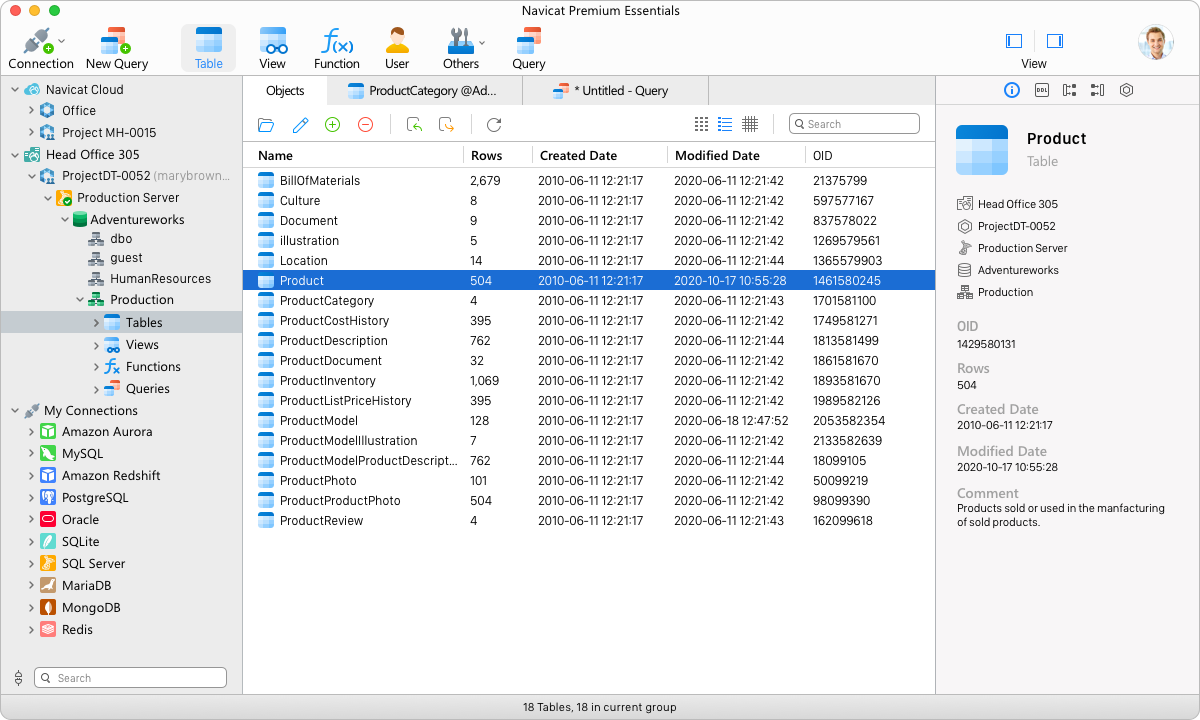Switch object list to icon grid view
This screenshot has height=720, width=1200.
pyautogui.click(x=701, y=124)
